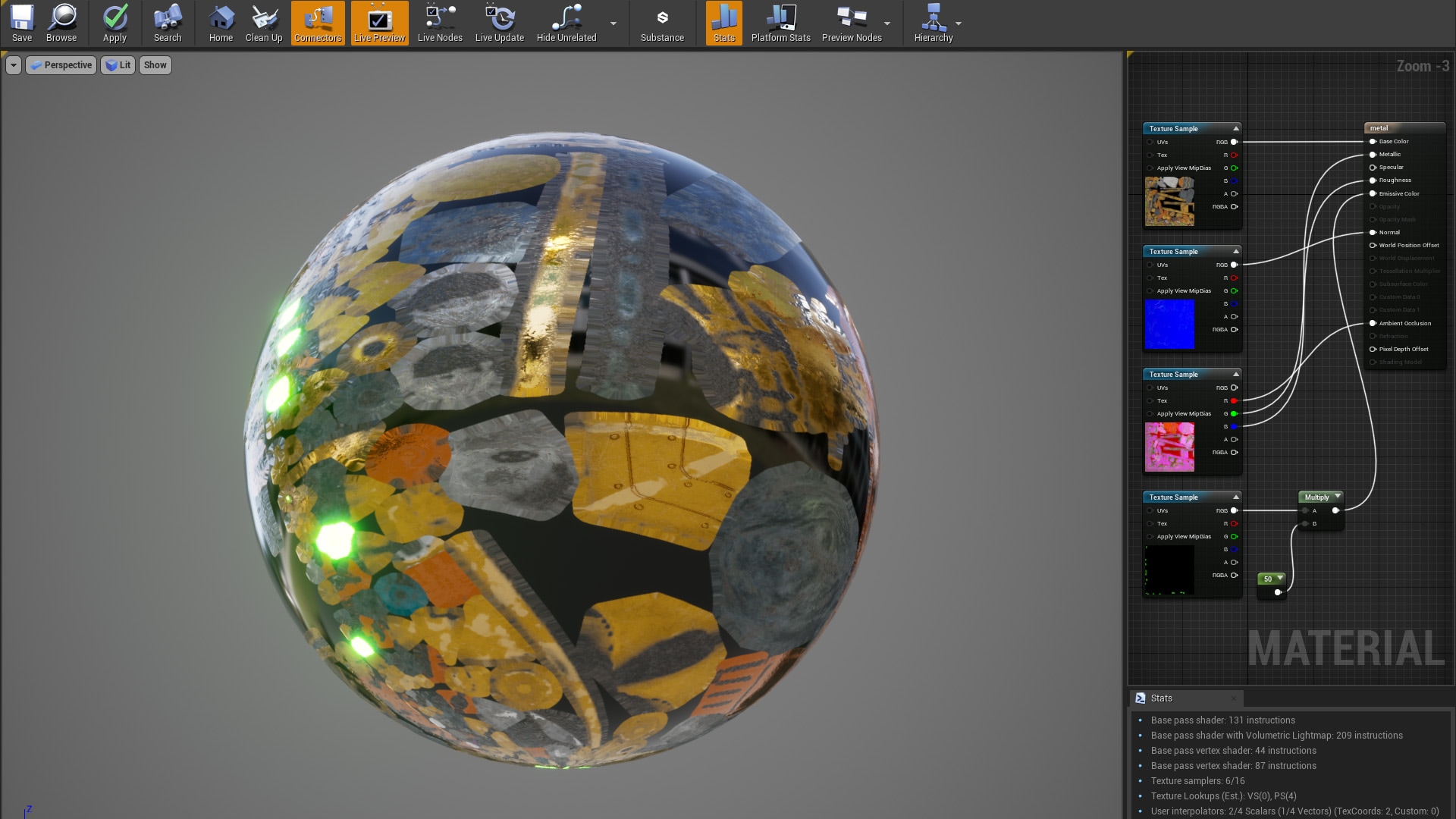The height and width of the screenshot is (819, 1456).
Task: Click the Perspective view button
Action: tap(61, 65)
